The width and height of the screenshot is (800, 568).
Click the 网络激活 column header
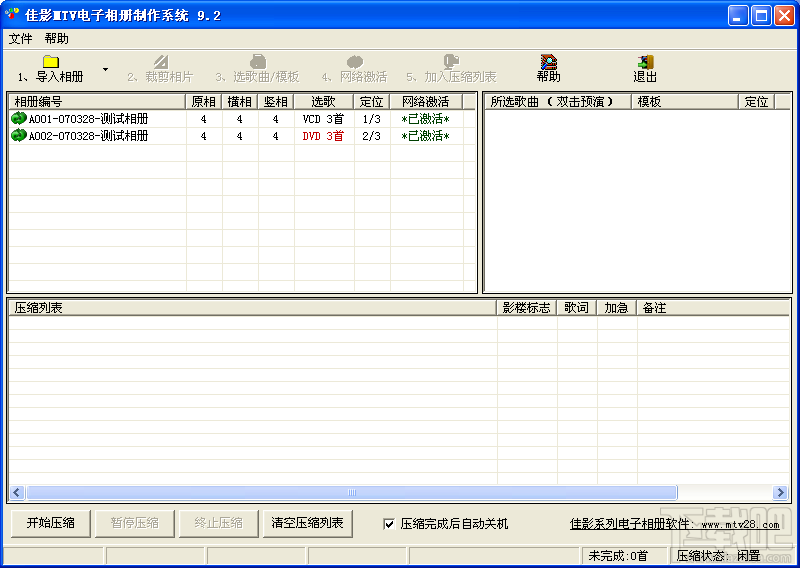426,102
